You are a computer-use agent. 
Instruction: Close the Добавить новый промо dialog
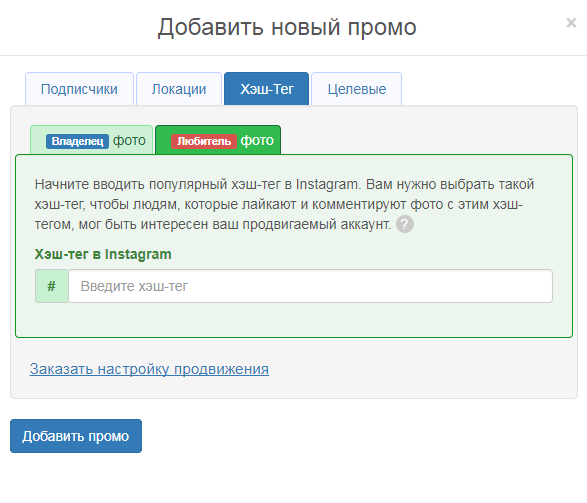(x=571, y=23)
